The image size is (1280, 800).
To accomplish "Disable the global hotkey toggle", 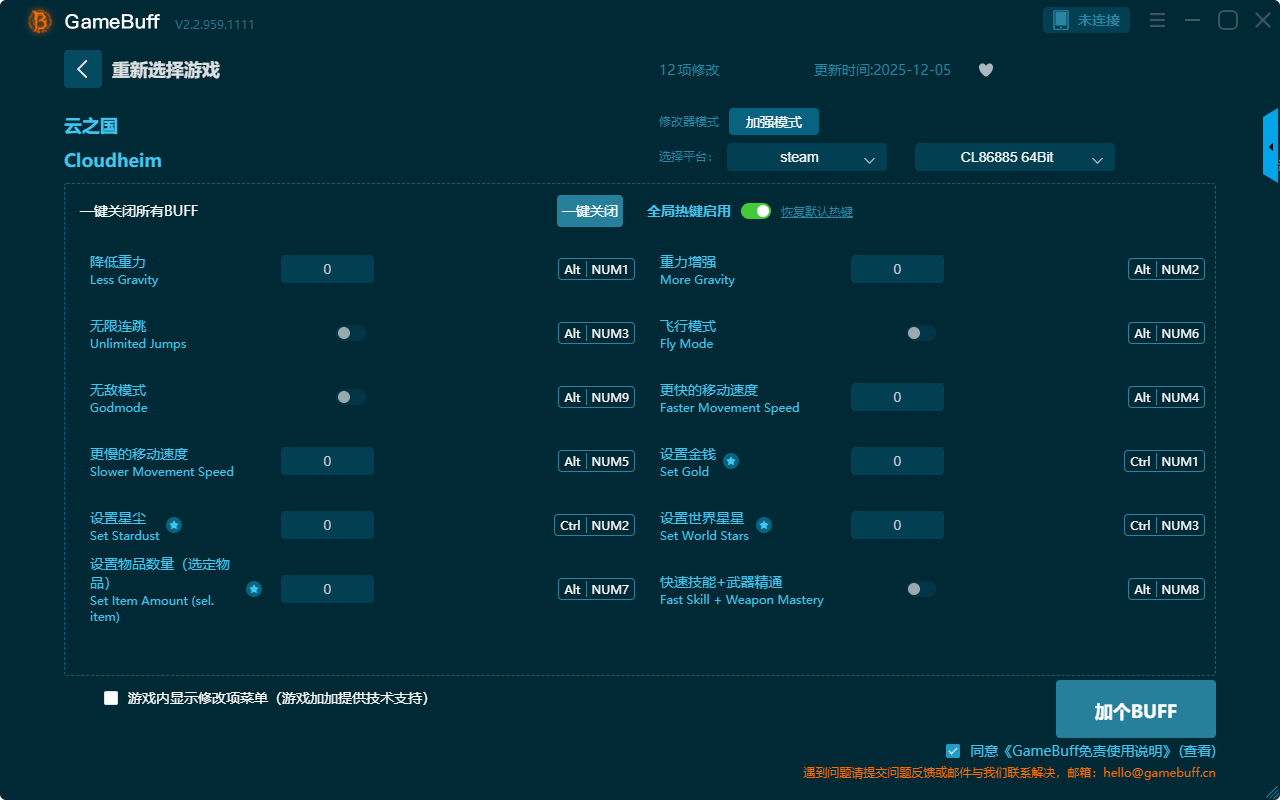I will coord(756,211).
